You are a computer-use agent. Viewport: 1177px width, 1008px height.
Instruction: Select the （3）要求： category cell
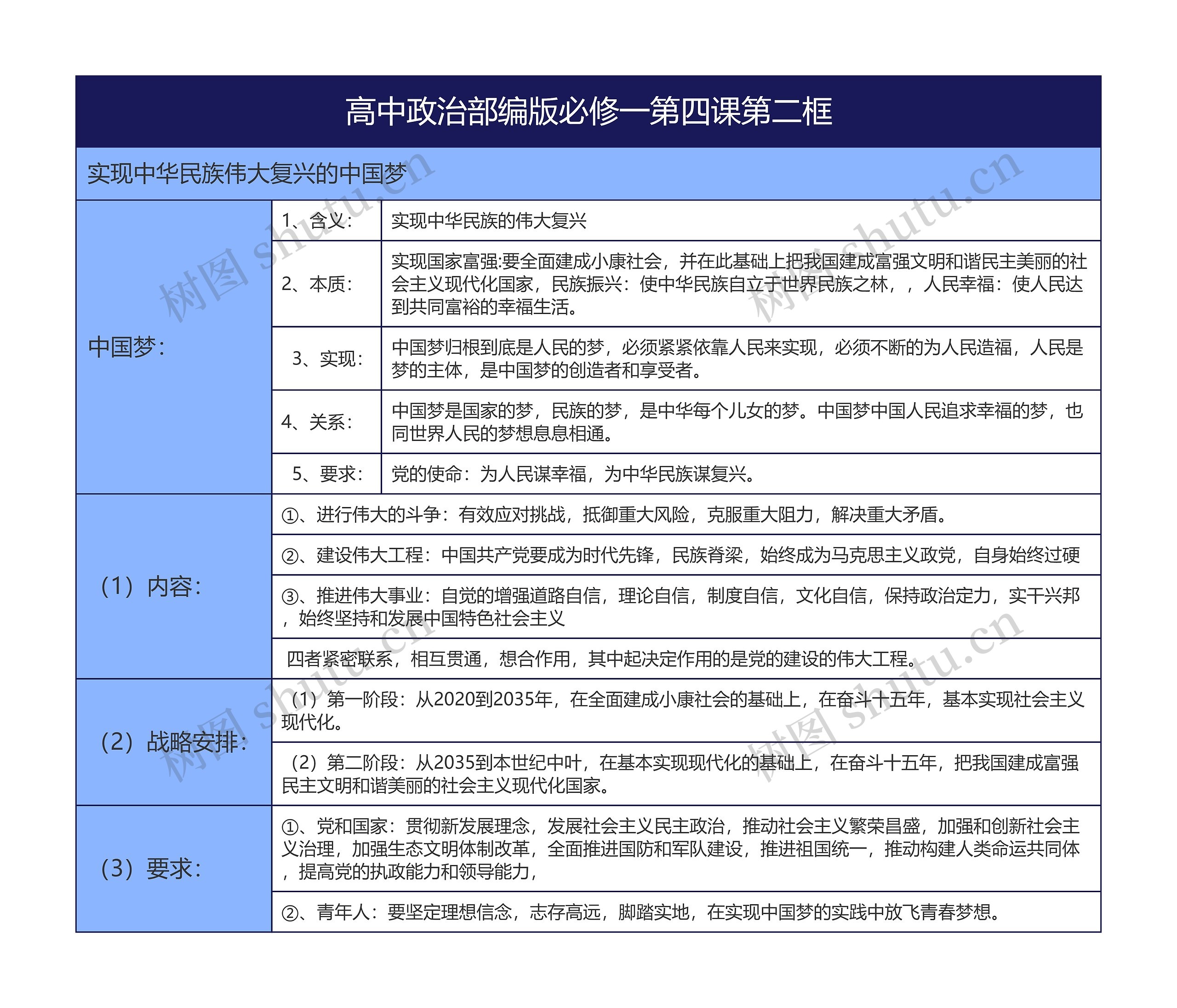(174, 869)
